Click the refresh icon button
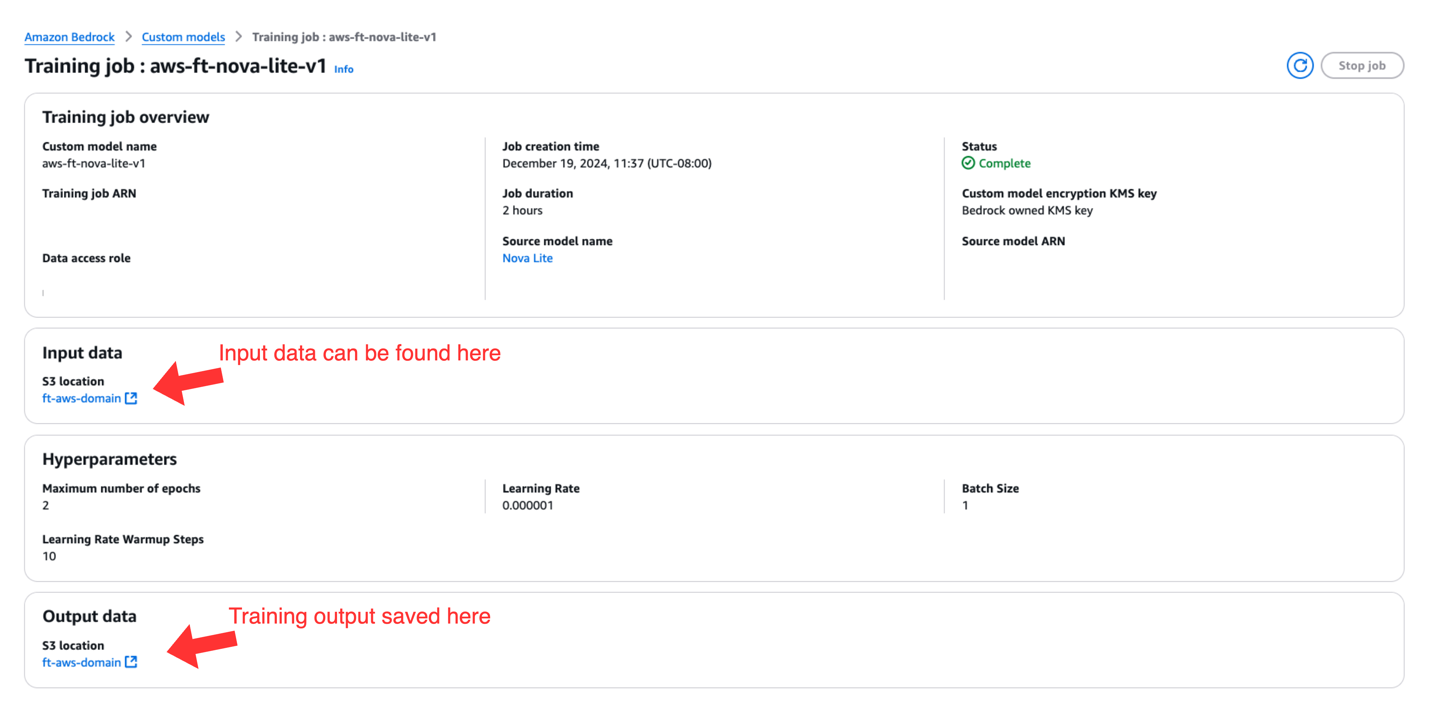Image resolution: width=1429 pixels, height=707 pixels. [x=1299, y=66]
